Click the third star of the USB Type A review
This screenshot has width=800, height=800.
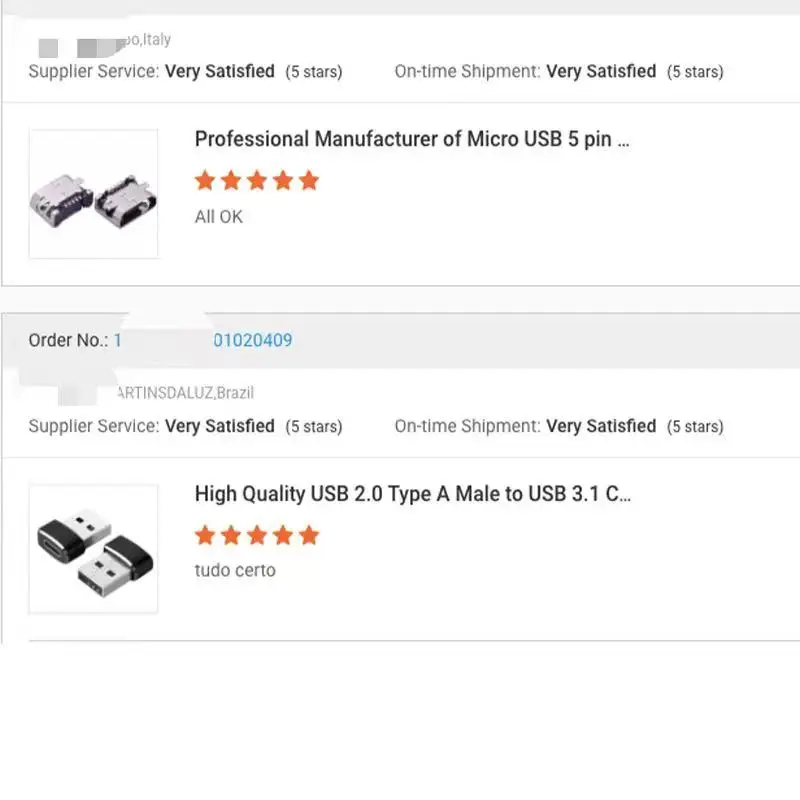pos(257,535)
